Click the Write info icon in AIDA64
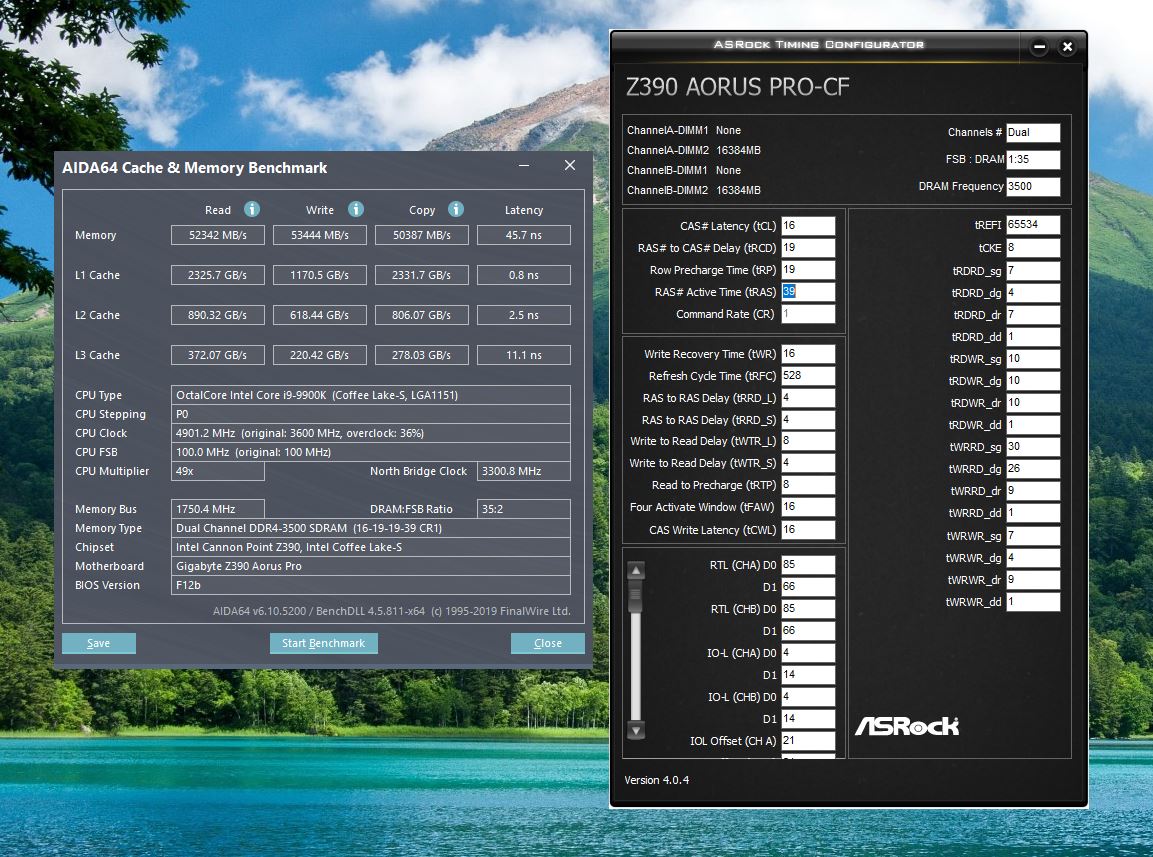This screenshot has width=1153, height=857. pos(356,209)
